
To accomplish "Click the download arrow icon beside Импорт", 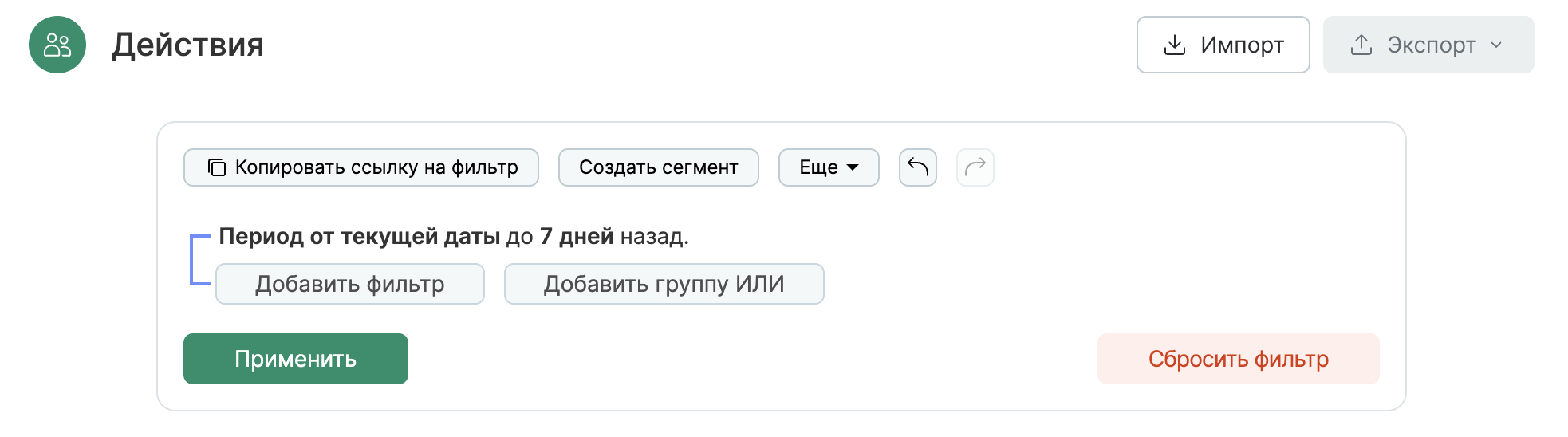I will 1175,45.
